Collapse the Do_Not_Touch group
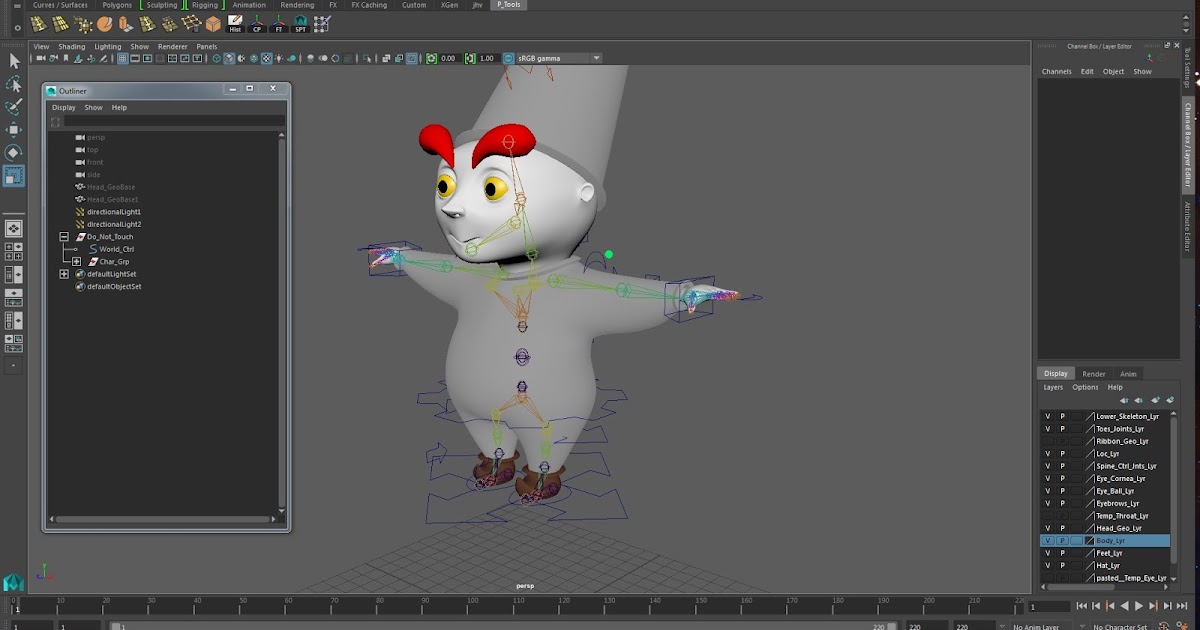The width and height of the screenshot is (1200, 630). [64, 236]
